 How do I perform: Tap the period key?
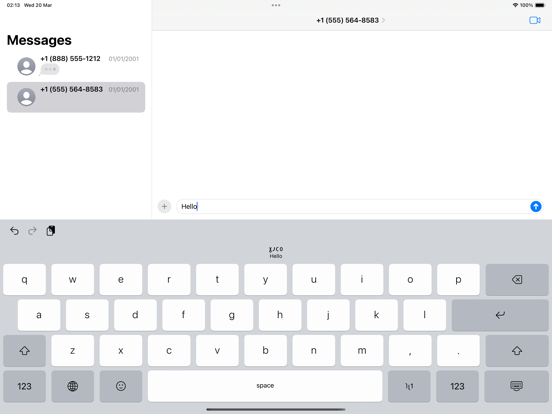click(x=458, y=351)
